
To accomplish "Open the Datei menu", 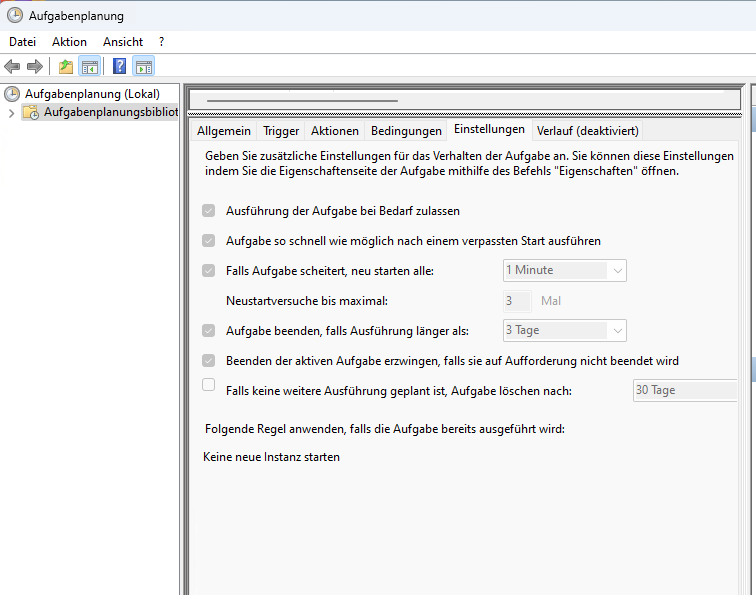I will (22, 42).
